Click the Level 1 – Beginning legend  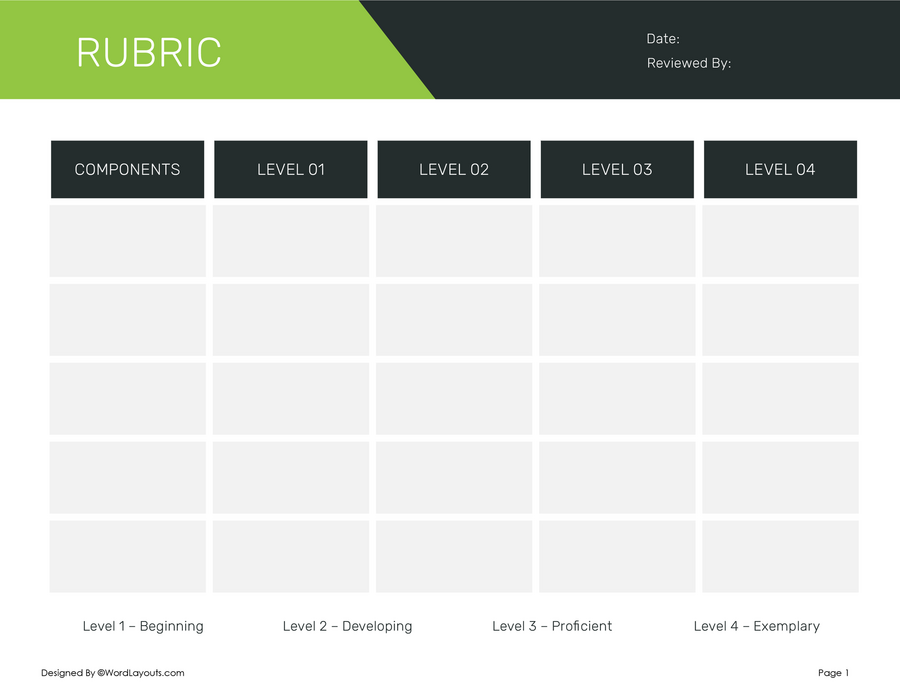point(143,626)
